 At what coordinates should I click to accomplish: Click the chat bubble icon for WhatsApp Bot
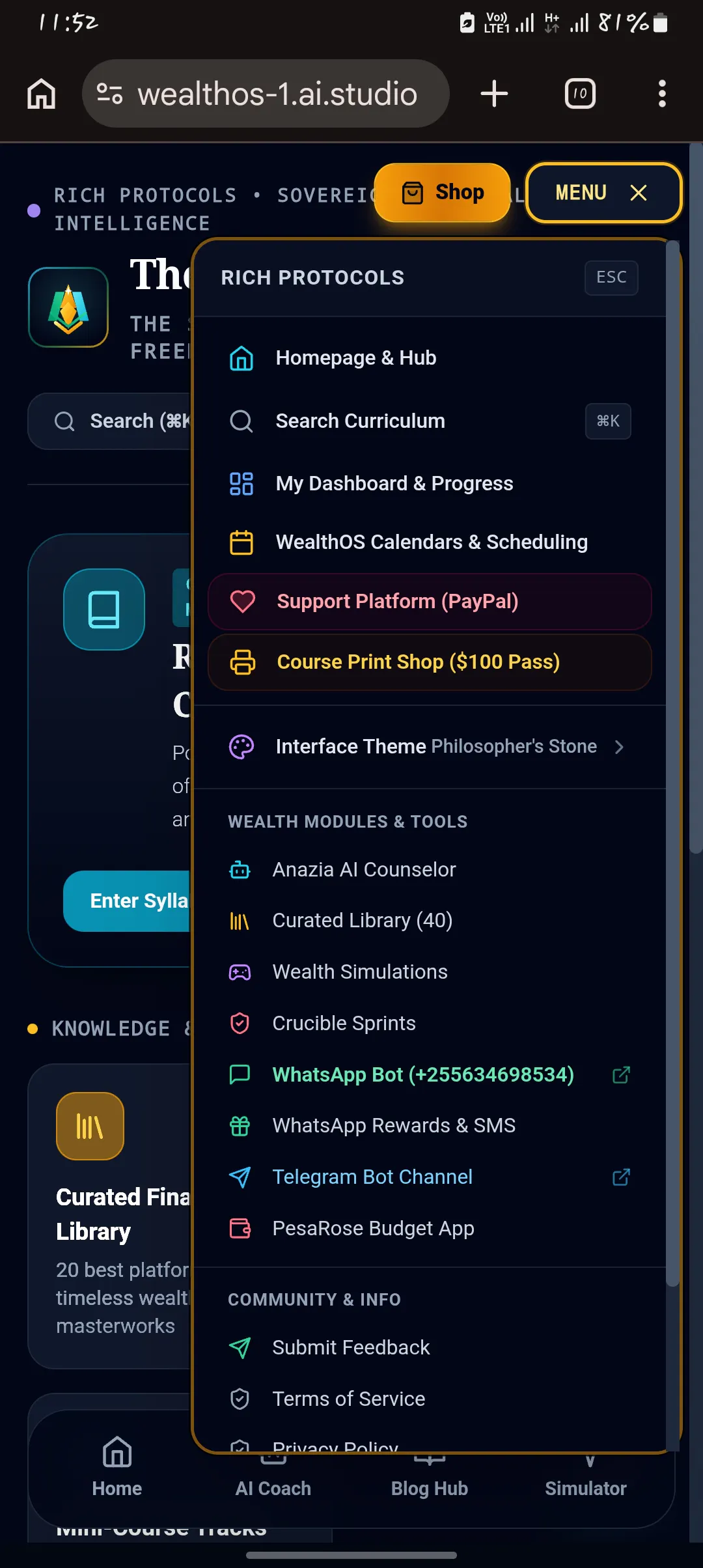[x=240, y=1074]
